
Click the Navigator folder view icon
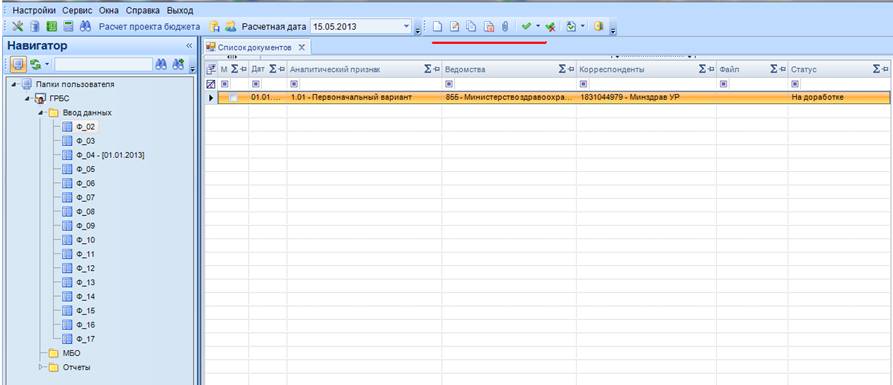coord(18,65)
